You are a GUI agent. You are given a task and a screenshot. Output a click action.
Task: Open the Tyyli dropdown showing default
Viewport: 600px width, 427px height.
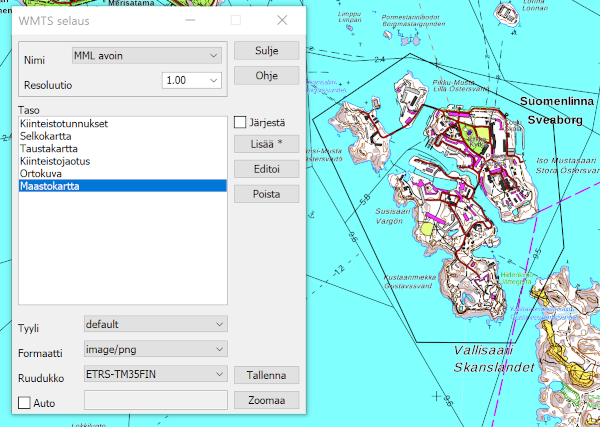coord(155,324)
